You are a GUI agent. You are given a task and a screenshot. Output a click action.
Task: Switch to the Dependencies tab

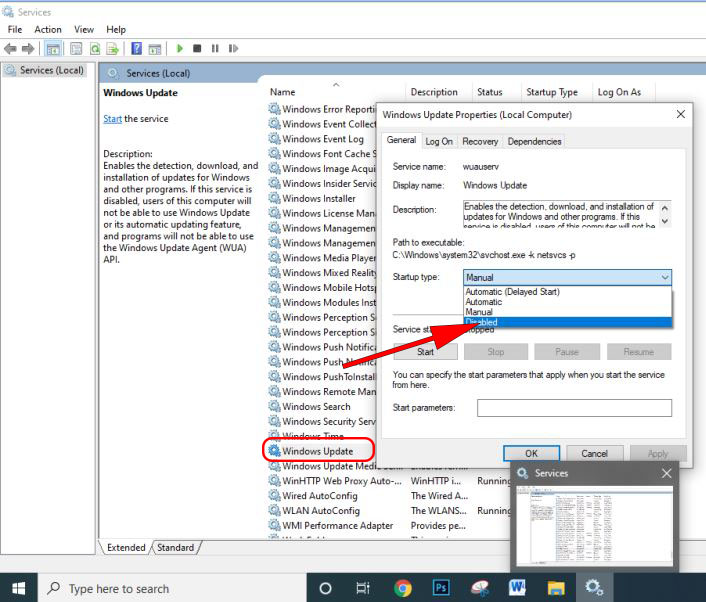click(x=534, y=141)
